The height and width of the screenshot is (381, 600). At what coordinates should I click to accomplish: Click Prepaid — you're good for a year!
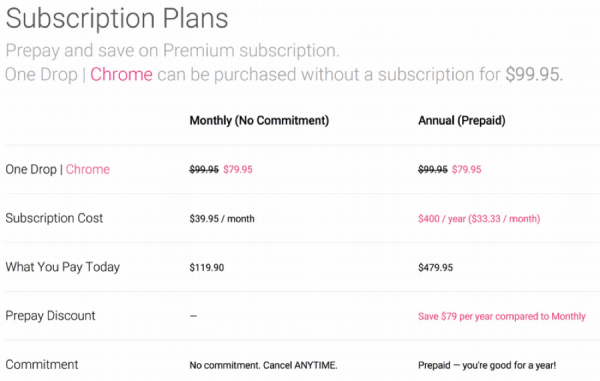487,365
